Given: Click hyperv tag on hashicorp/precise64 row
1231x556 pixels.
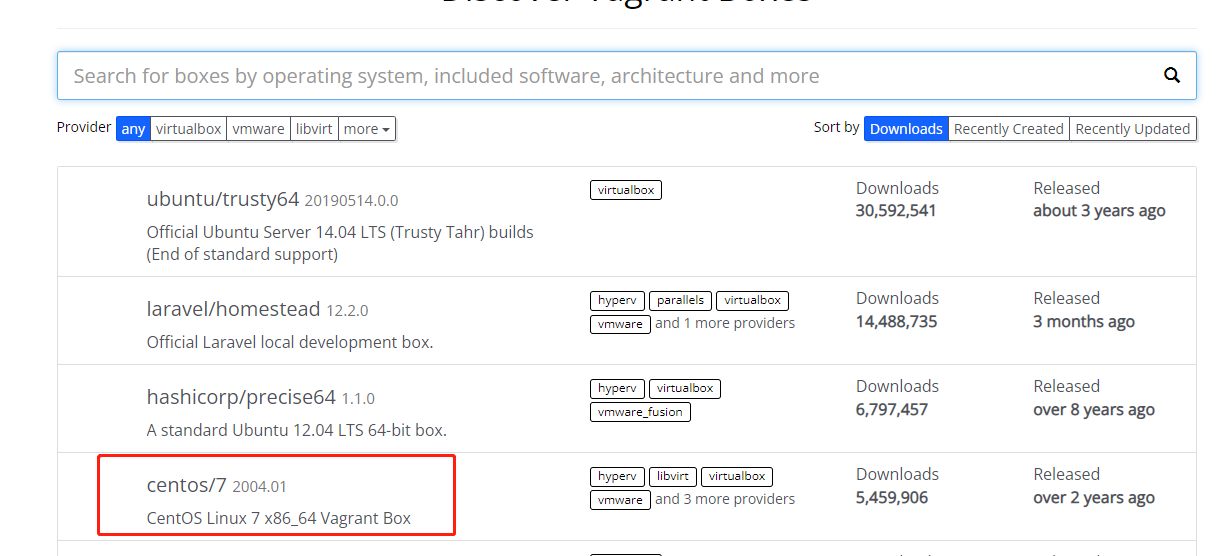Looking at the screenshot, I should coord(617,388).
